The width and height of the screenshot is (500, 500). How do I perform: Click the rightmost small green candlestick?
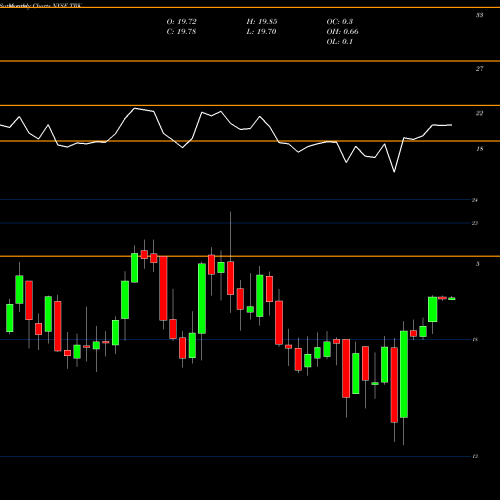(x=452, y=299)
